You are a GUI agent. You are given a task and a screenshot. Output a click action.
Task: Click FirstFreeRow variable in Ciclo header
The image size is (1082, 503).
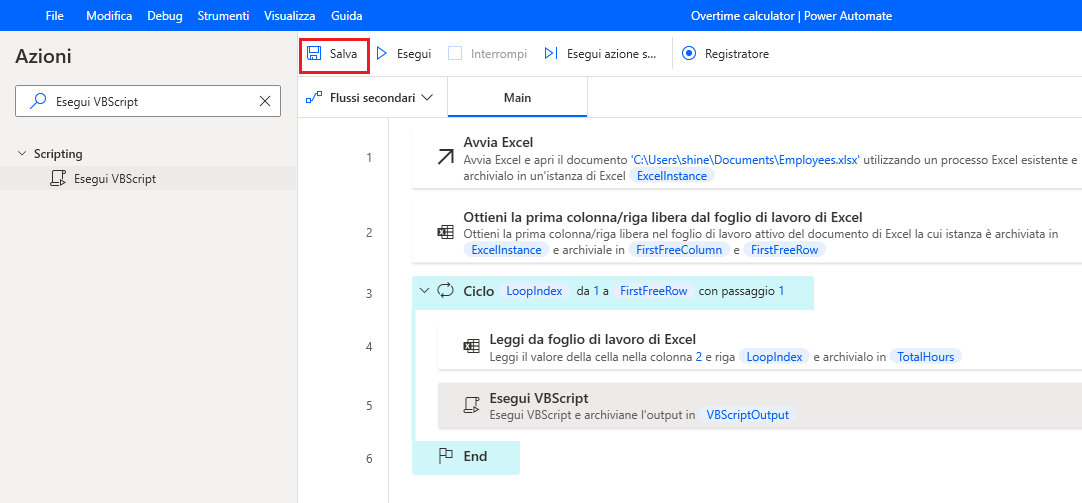[654, 291]
